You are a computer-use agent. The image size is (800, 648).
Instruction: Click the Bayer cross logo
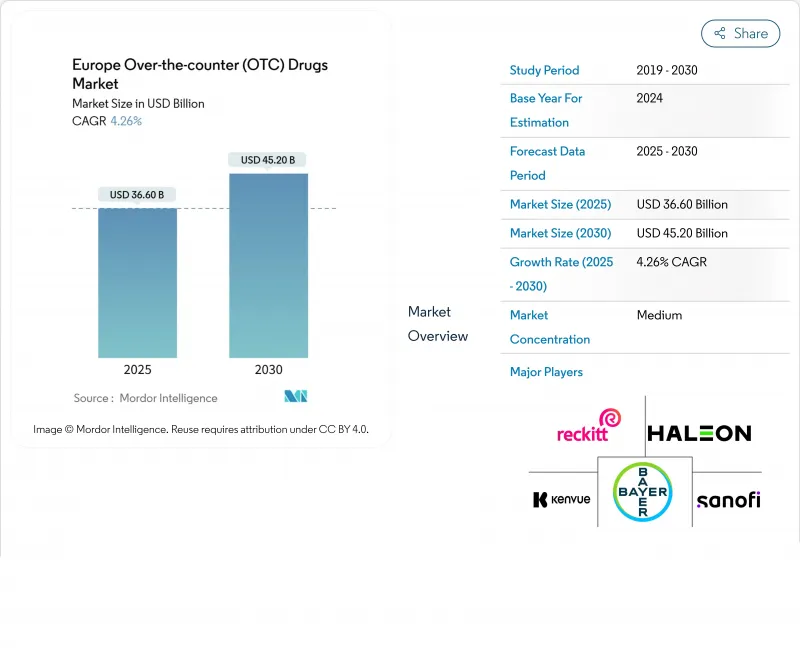(x=644, y=492)
